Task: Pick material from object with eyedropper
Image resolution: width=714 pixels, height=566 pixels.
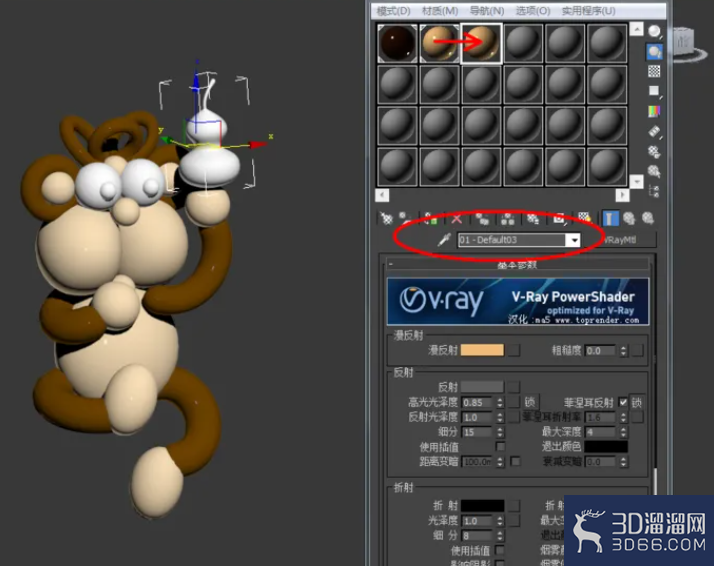Action: (x=444, y=240)
